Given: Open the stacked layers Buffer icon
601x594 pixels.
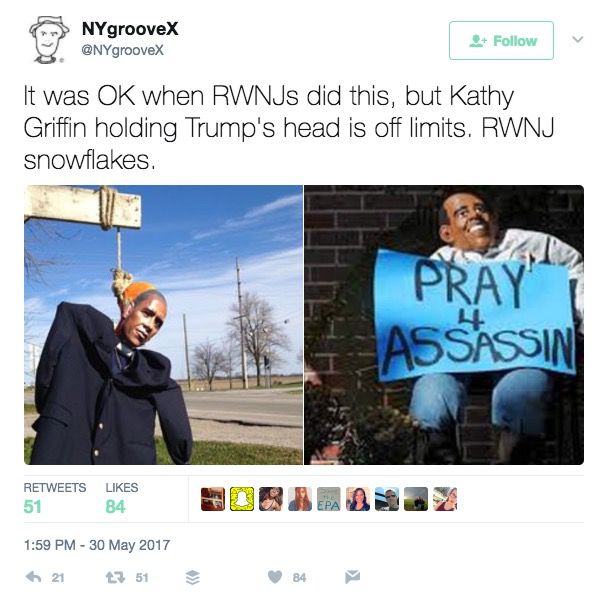Looking at the screenshot, I should coord(193,577).
